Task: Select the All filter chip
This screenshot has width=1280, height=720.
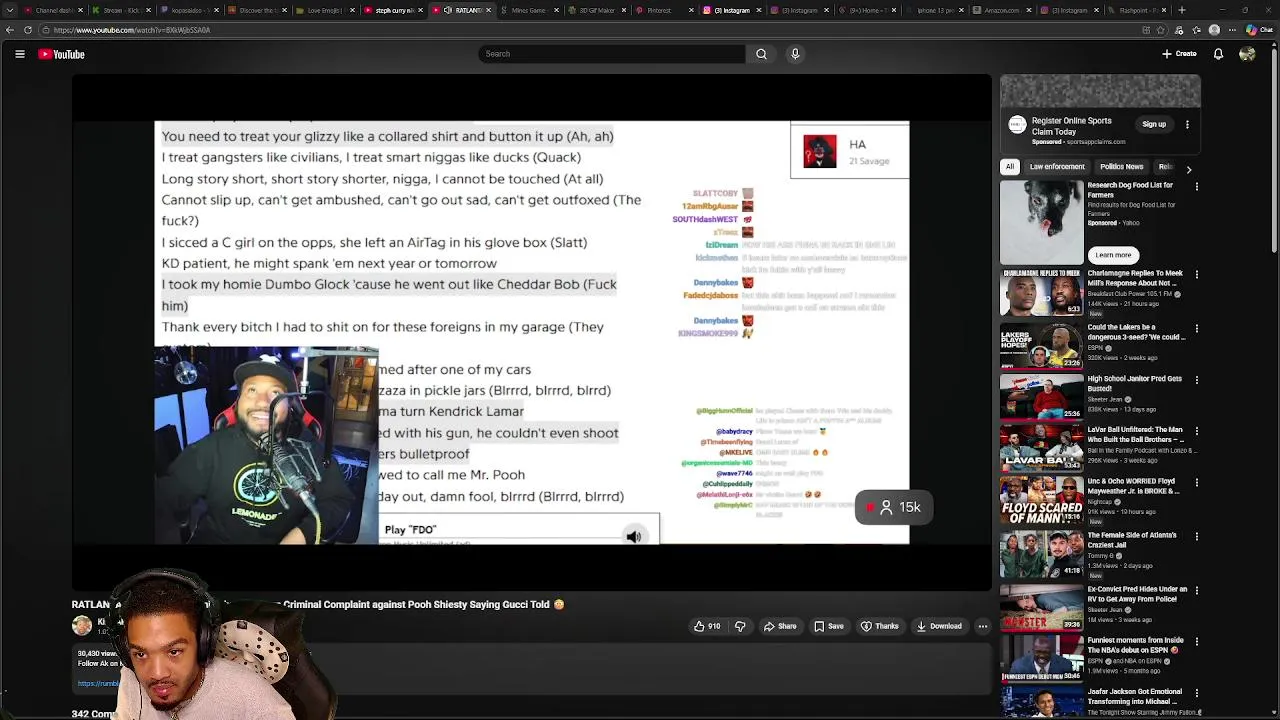Action: (1010, 167)
